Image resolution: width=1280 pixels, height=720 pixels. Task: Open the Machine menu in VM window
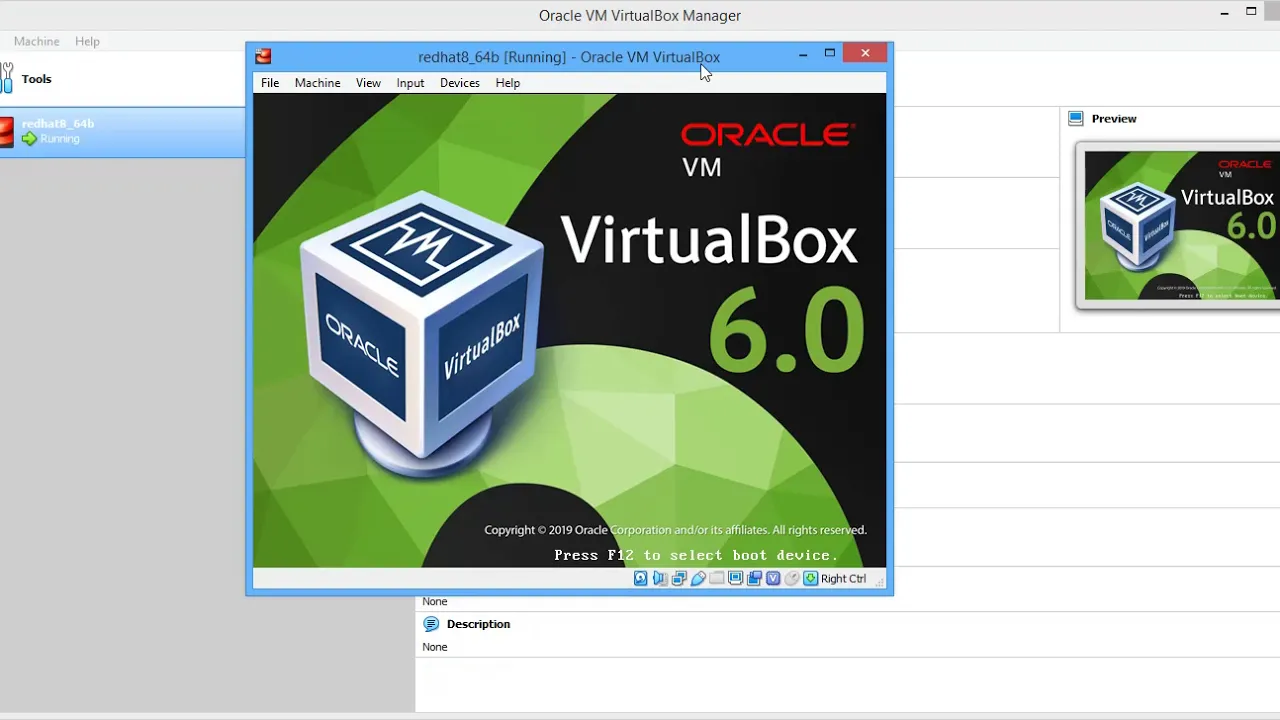coord(317,83)
